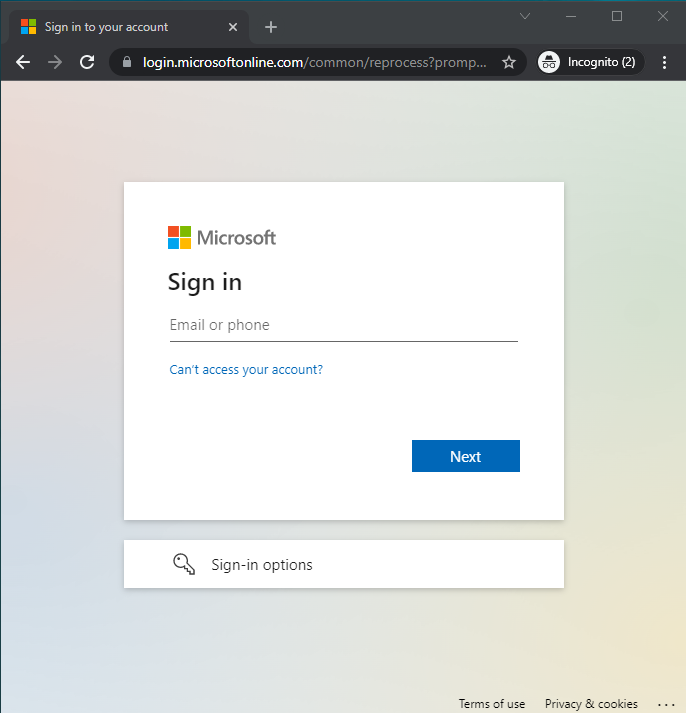
Task: Open the Privacy & cookies link
Action: click(x=591, y=703)
